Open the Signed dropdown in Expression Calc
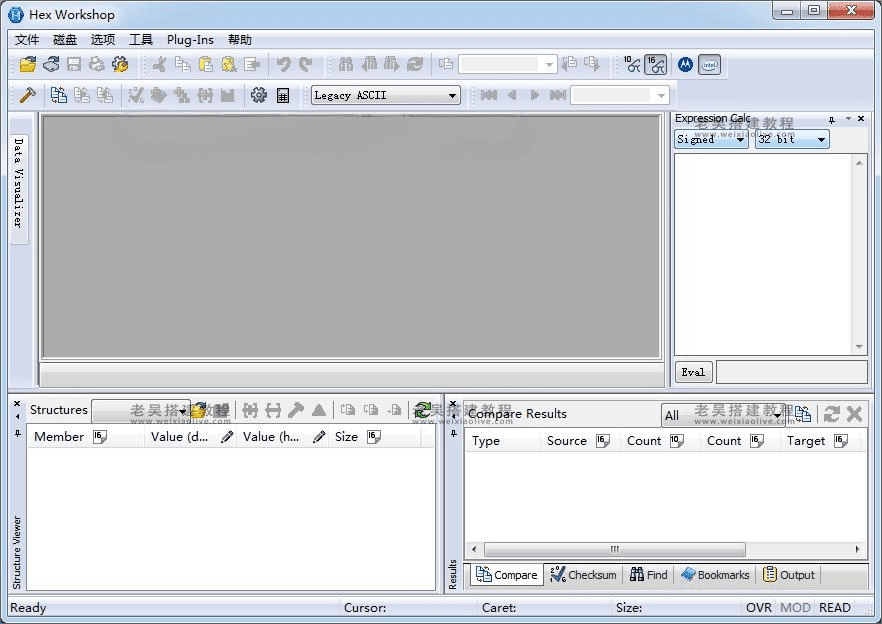The height and width of the screenshot is (624, 882). click(x=711, y=139)
